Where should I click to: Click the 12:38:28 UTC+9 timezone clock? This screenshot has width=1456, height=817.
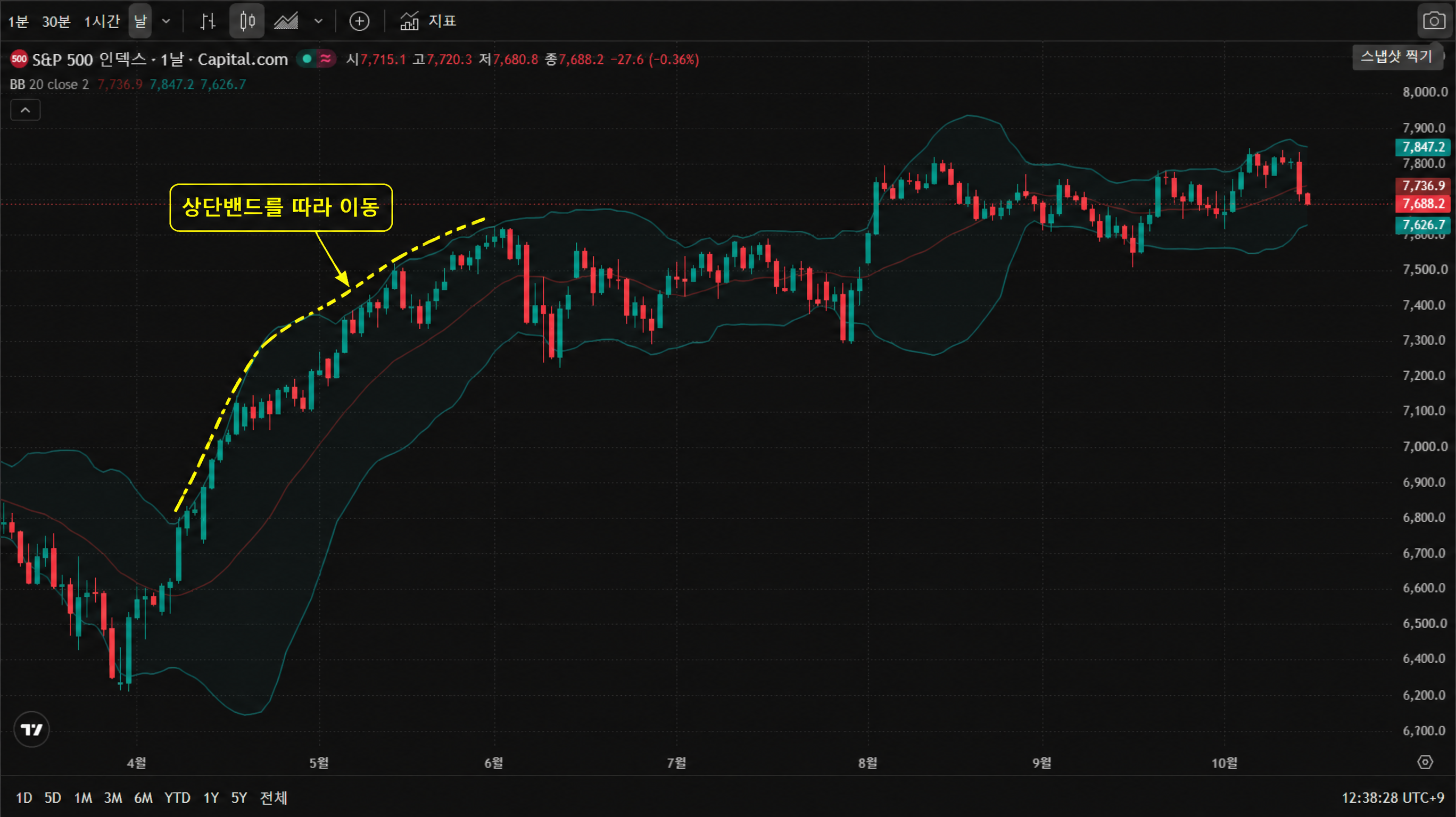(1393, 797)
